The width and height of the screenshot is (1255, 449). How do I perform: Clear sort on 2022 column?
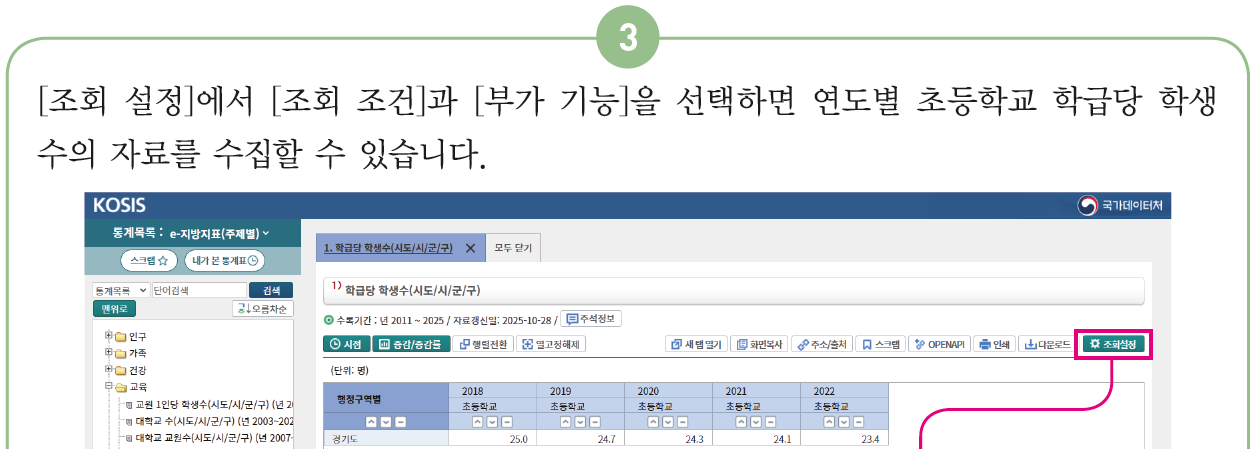[858, 422]
